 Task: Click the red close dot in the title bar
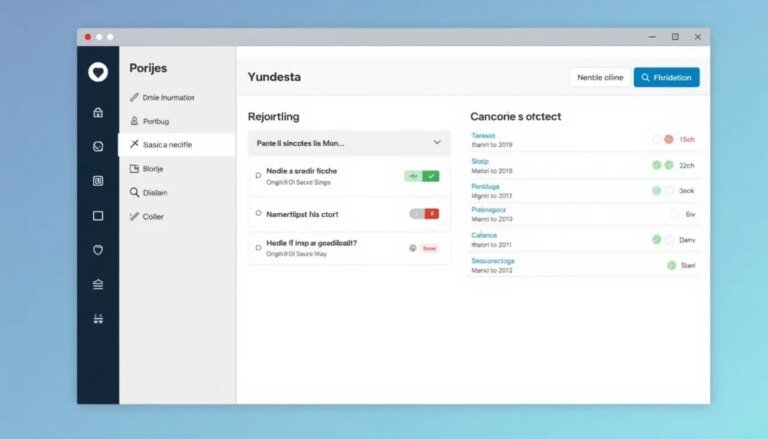(x=88, y=37)
